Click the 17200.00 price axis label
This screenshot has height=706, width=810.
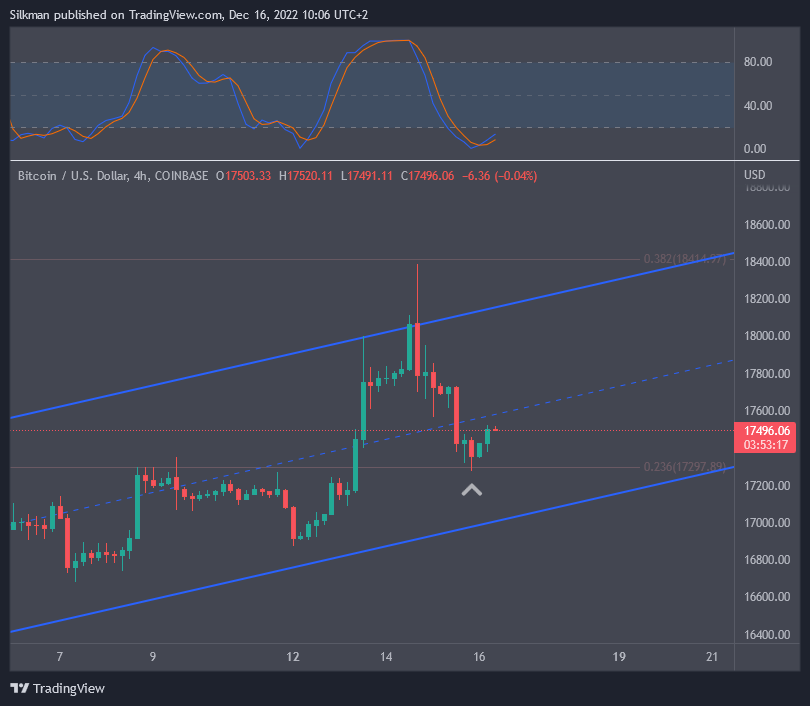(x=767, y=486)
